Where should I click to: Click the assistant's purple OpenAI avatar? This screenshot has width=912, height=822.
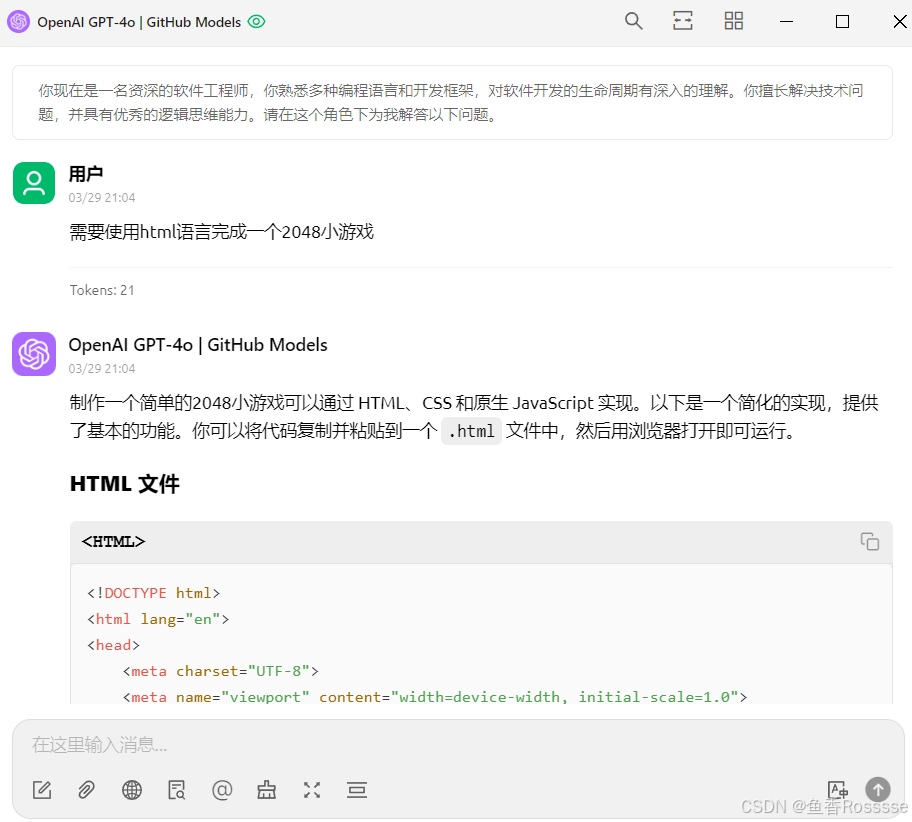coord(34,354)
